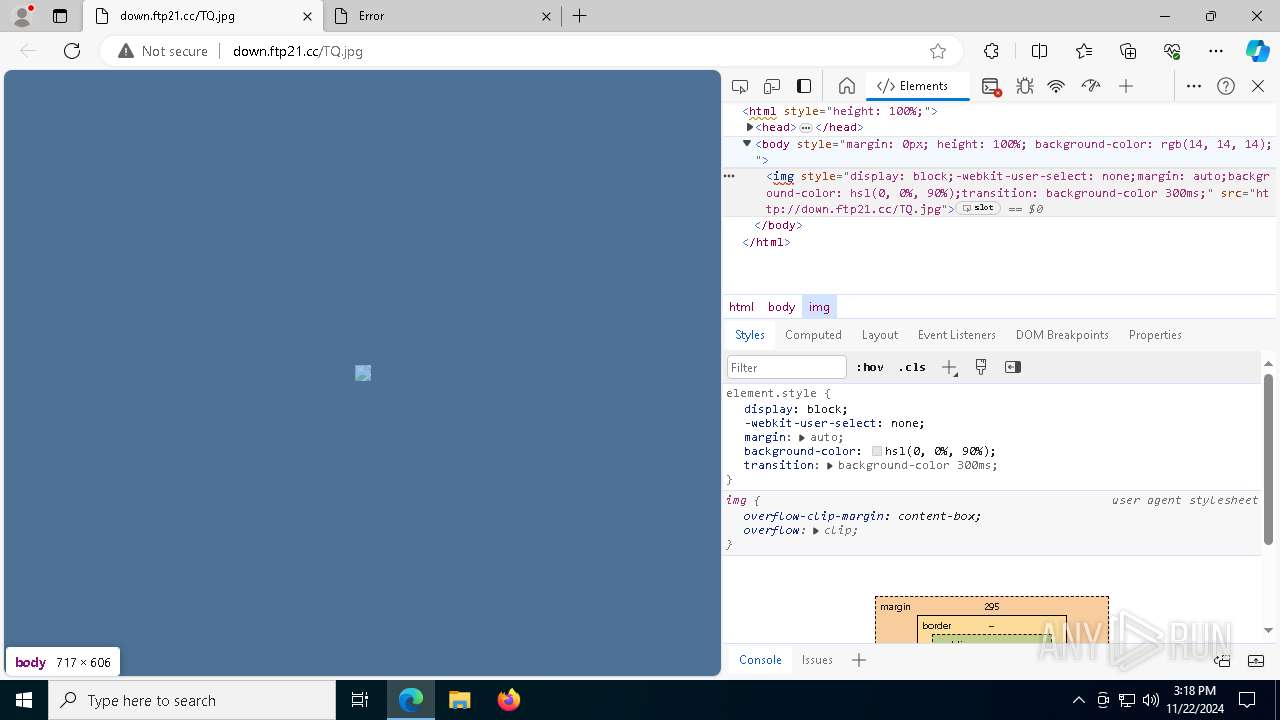The height and width of the screenshot is (720, 1280).
Task: Switch to the Error browser tab
Action: point(444,16)
